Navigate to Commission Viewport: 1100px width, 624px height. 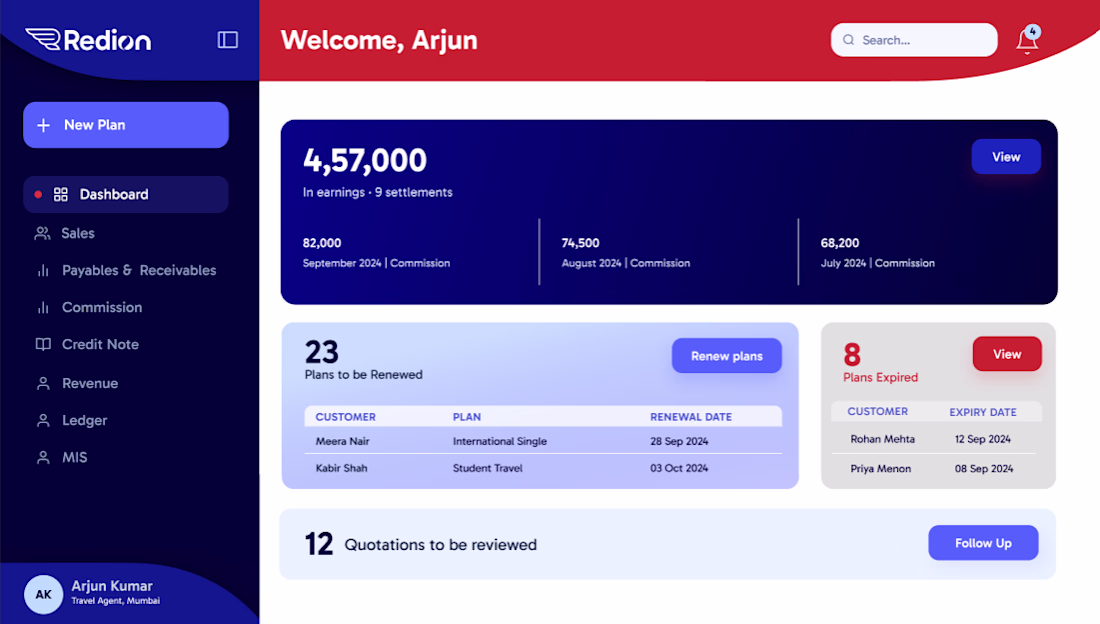[102, 307]
